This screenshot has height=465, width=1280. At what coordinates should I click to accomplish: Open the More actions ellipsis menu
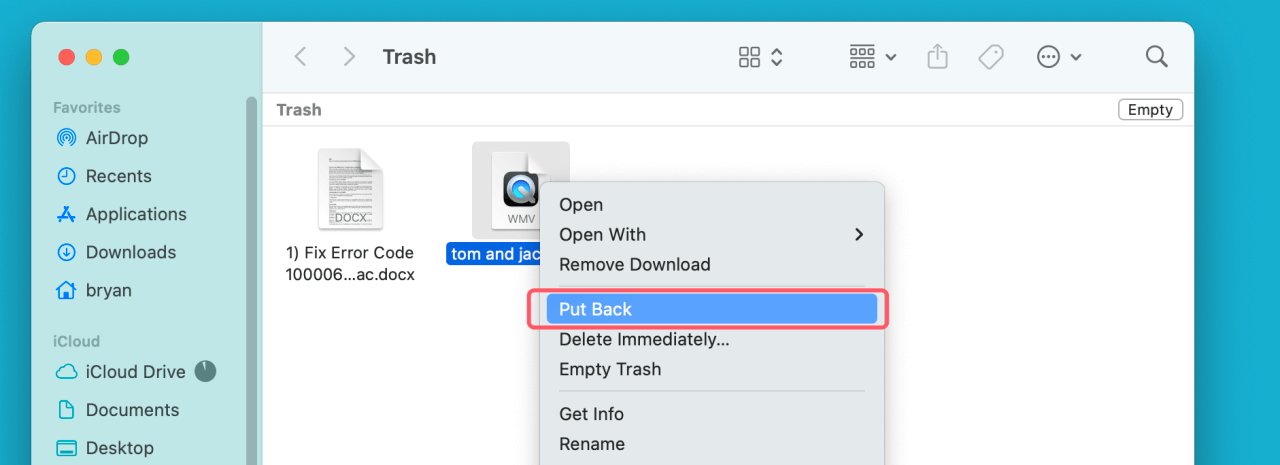[1059, 57]
